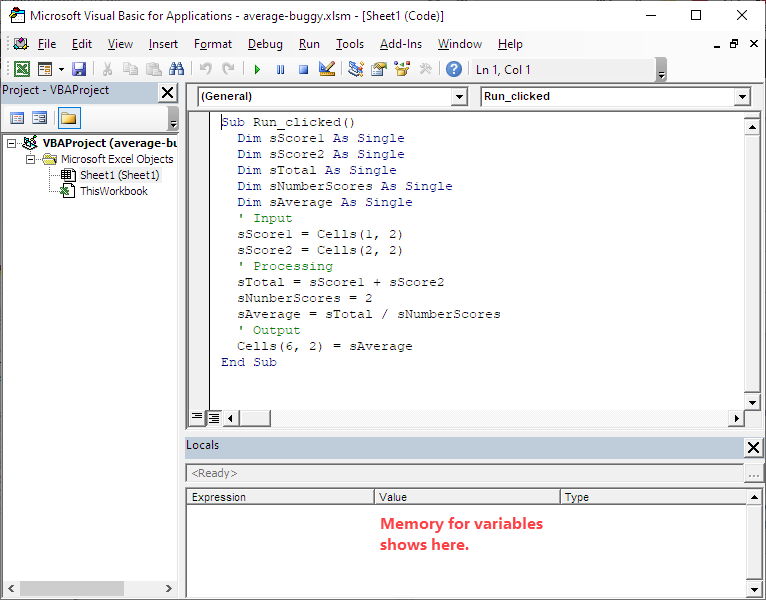Open the Run menu
The width and height of the screenshot is (766, 600).
tap(309, 44)
